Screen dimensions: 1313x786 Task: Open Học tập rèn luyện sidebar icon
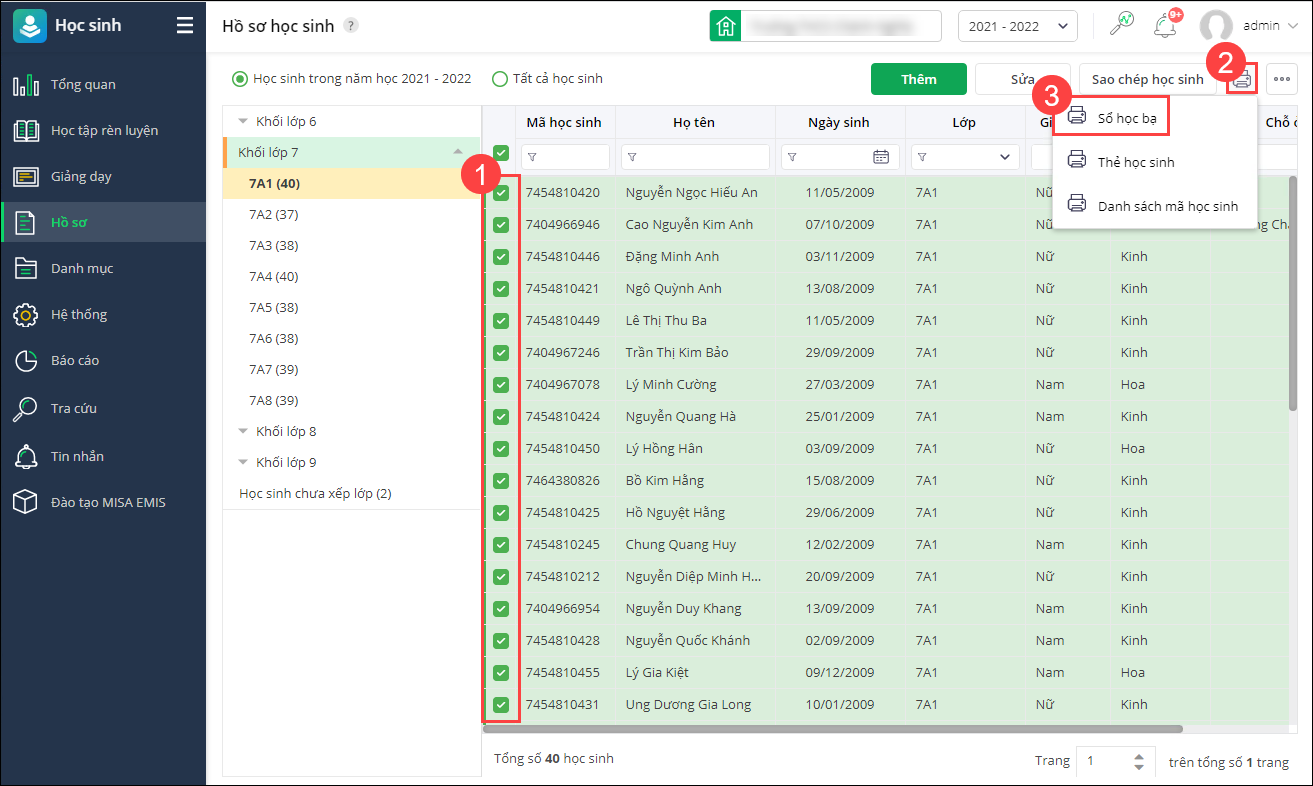(26, 131)
